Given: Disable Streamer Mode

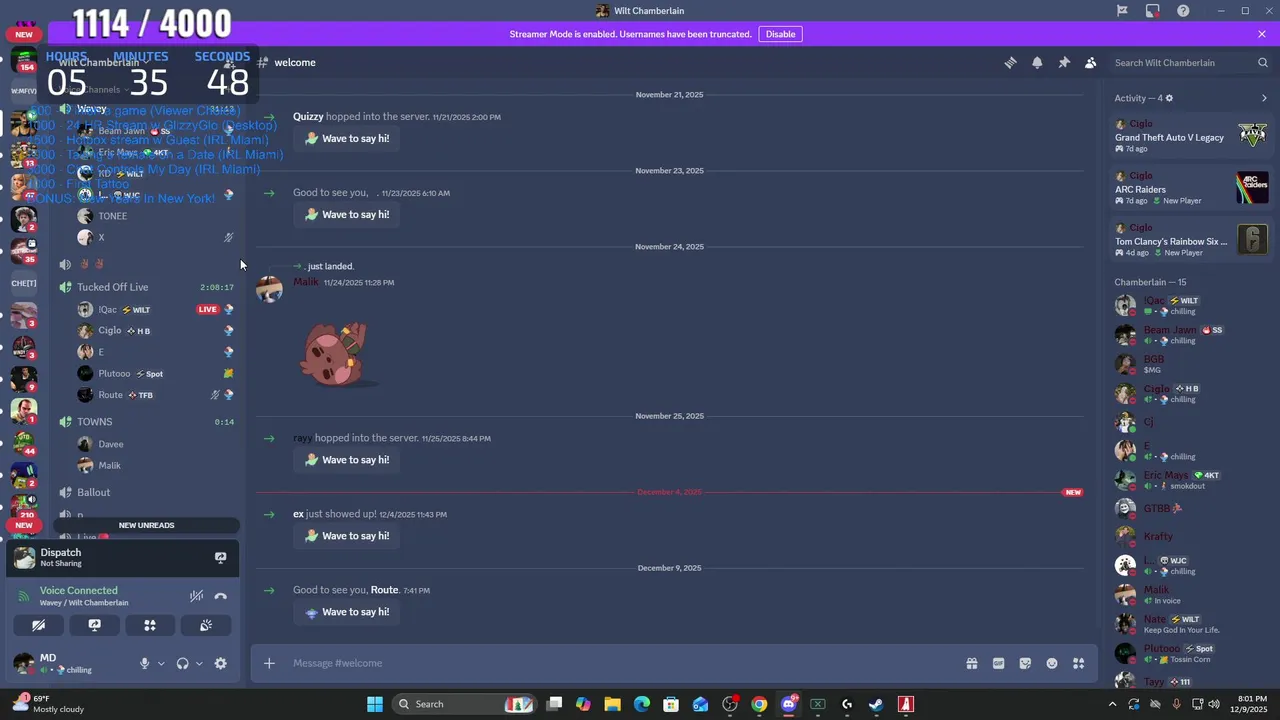Looking at the screenshot, I should (x=780, y=34).
